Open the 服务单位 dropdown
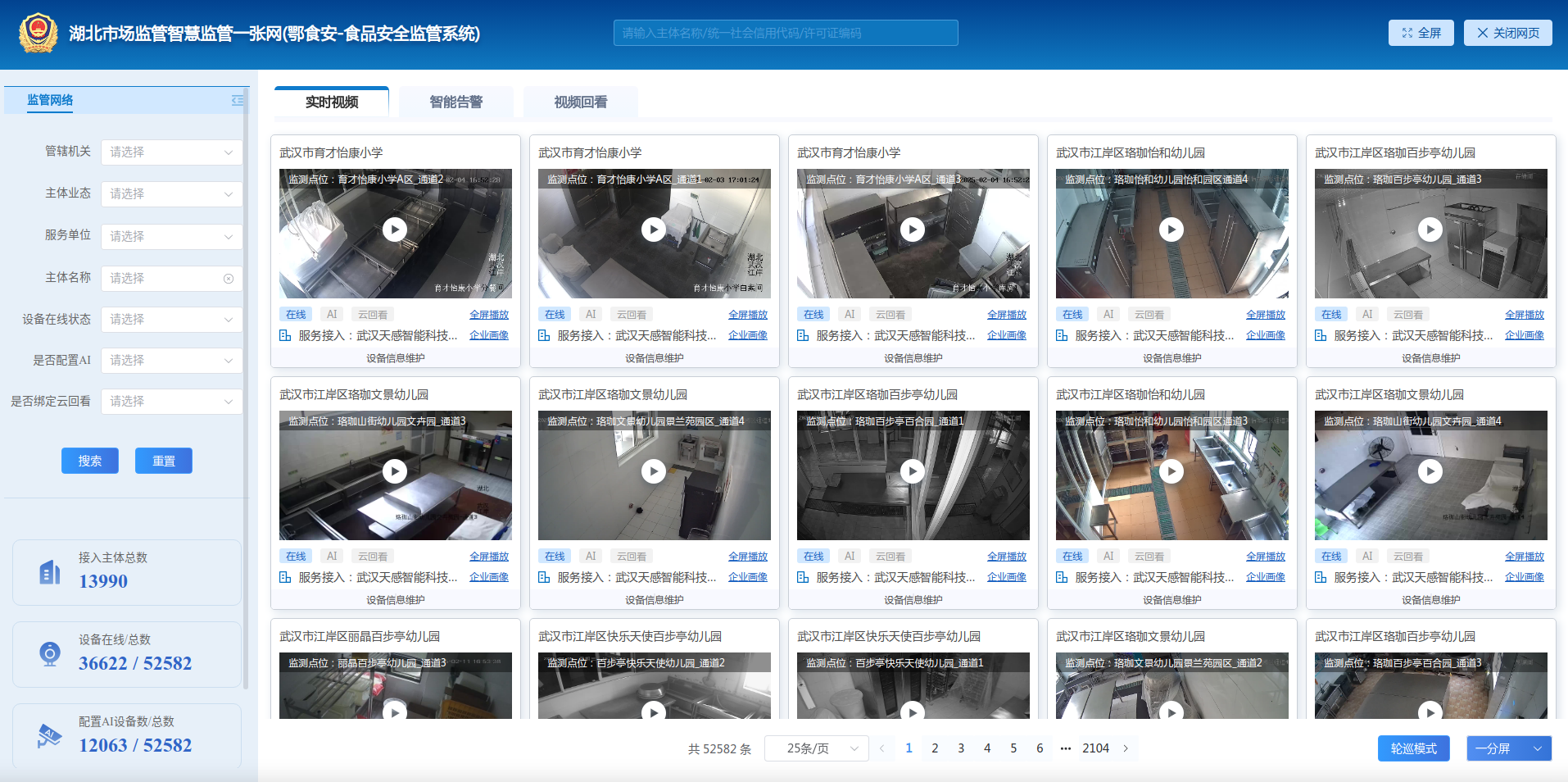Screen dimensions: 1568x782 pyautogui.click(x=172, y=236)
